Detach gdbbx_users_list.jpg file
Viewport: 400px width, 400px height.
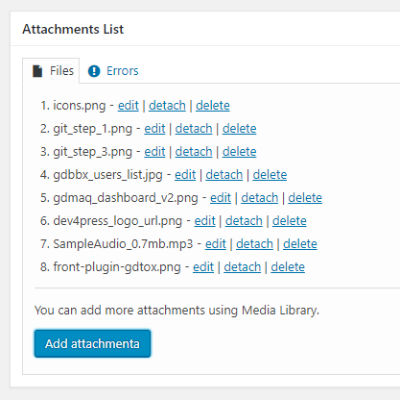224,175
